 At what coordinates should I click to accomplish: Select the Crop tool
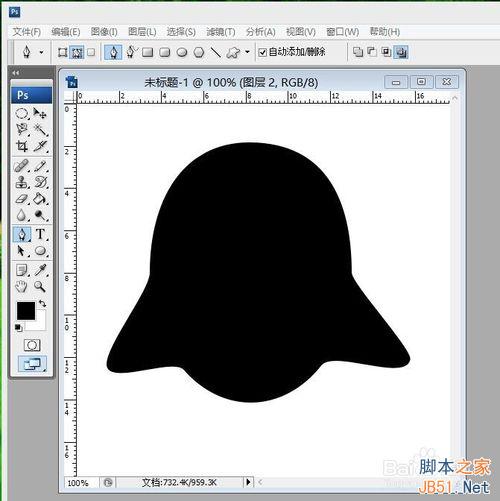point(22,146)
